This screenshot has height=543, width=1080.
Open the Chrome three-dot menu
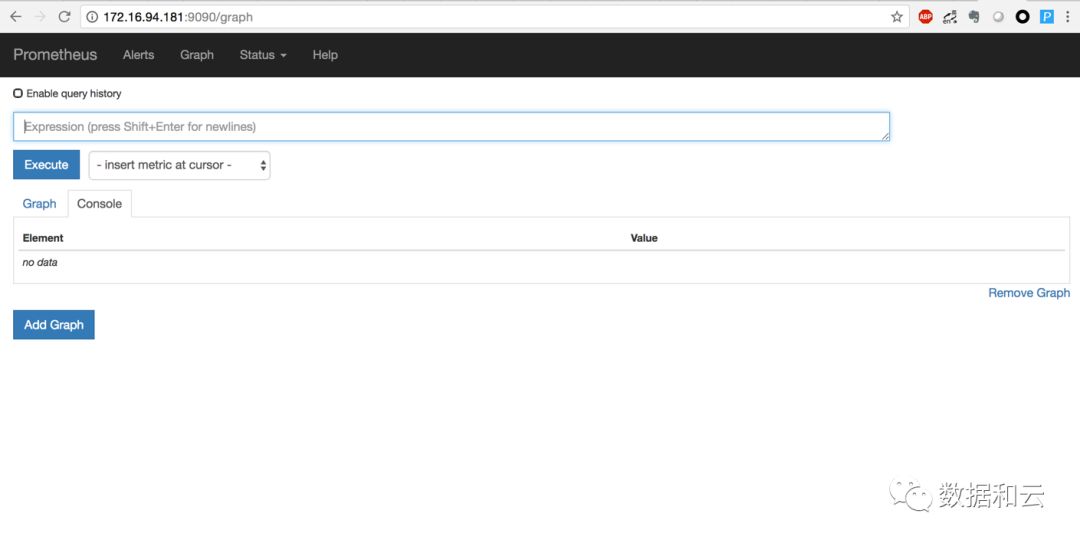click(x=1068, y=17)
